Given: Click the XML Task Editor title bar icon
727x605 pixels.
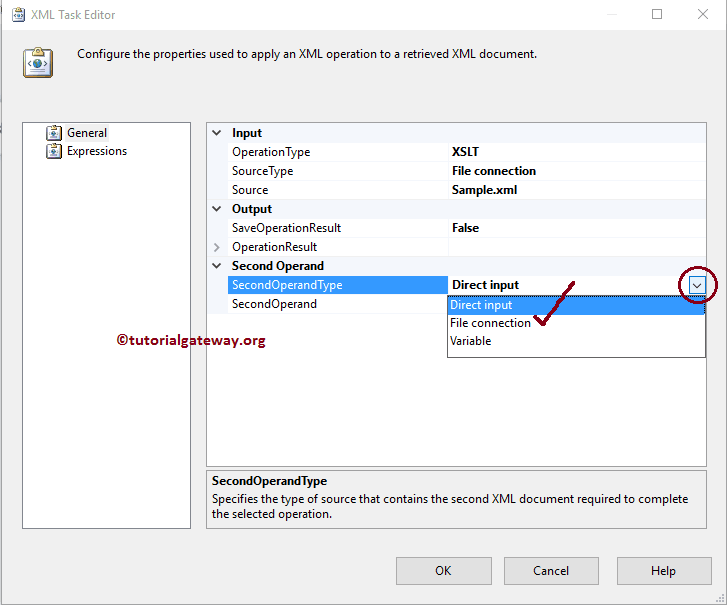Looking at the screenshot, I should pos(18,15).
